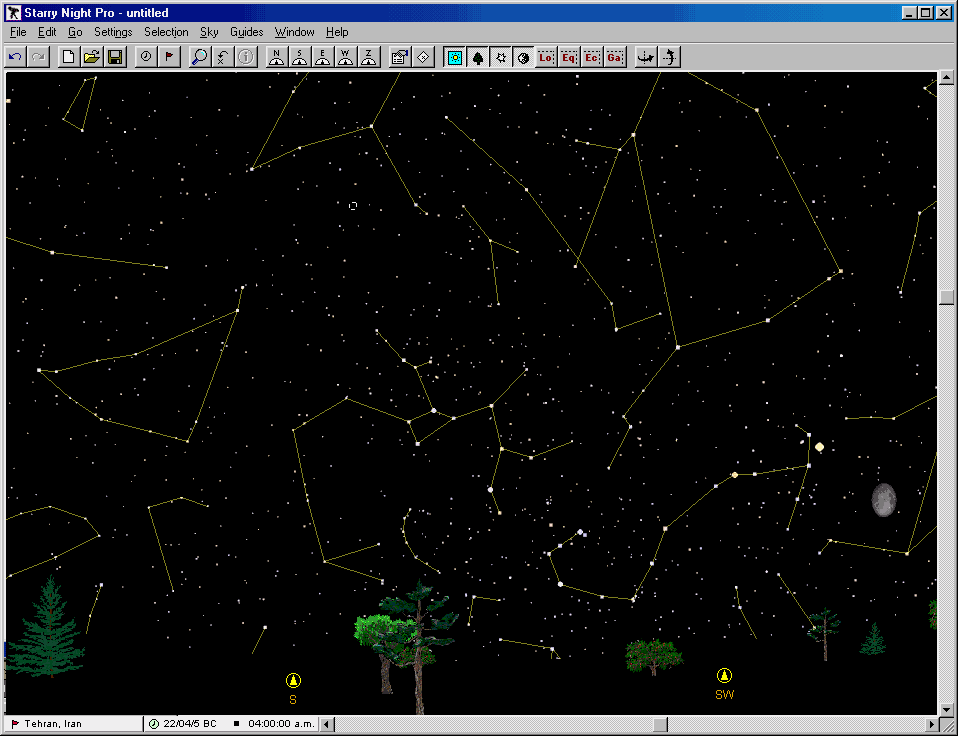Click the Moon in the sky view
This screenshot has height=736, width=958.
click(x=883, y=500)
